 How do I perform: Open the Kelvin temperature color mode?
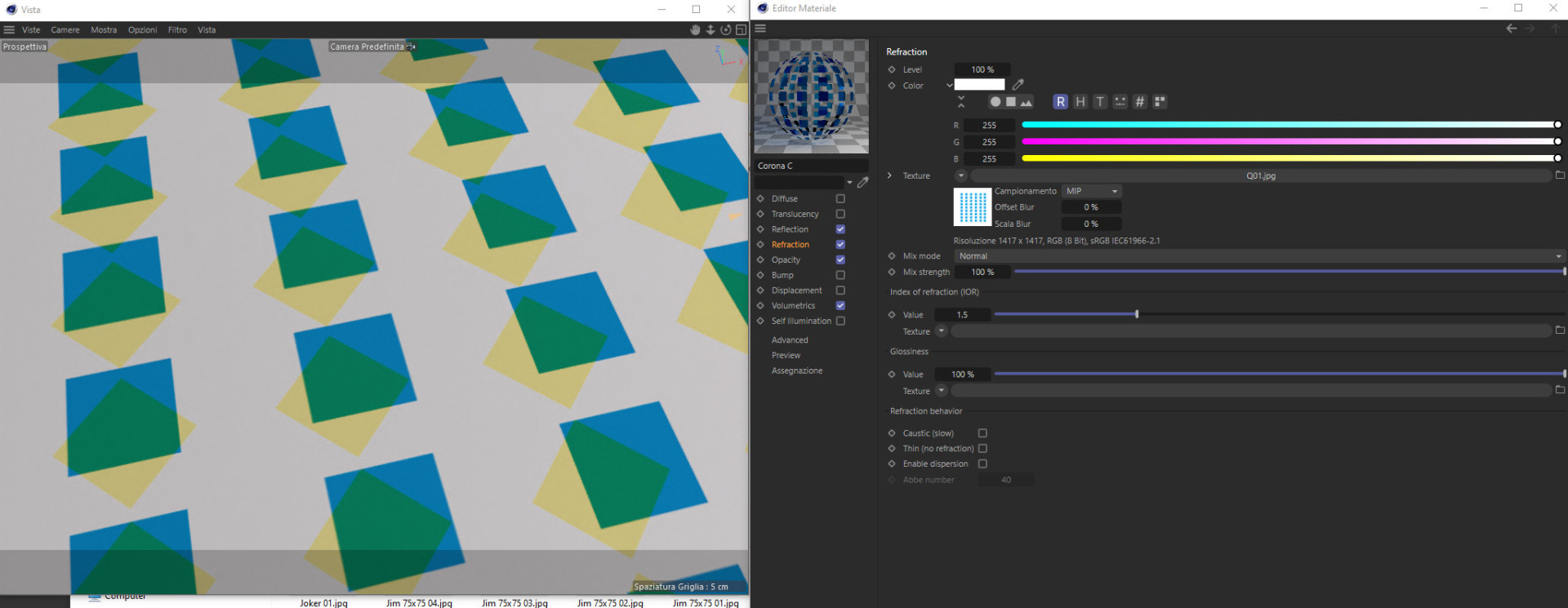[x=1100, y=102]
